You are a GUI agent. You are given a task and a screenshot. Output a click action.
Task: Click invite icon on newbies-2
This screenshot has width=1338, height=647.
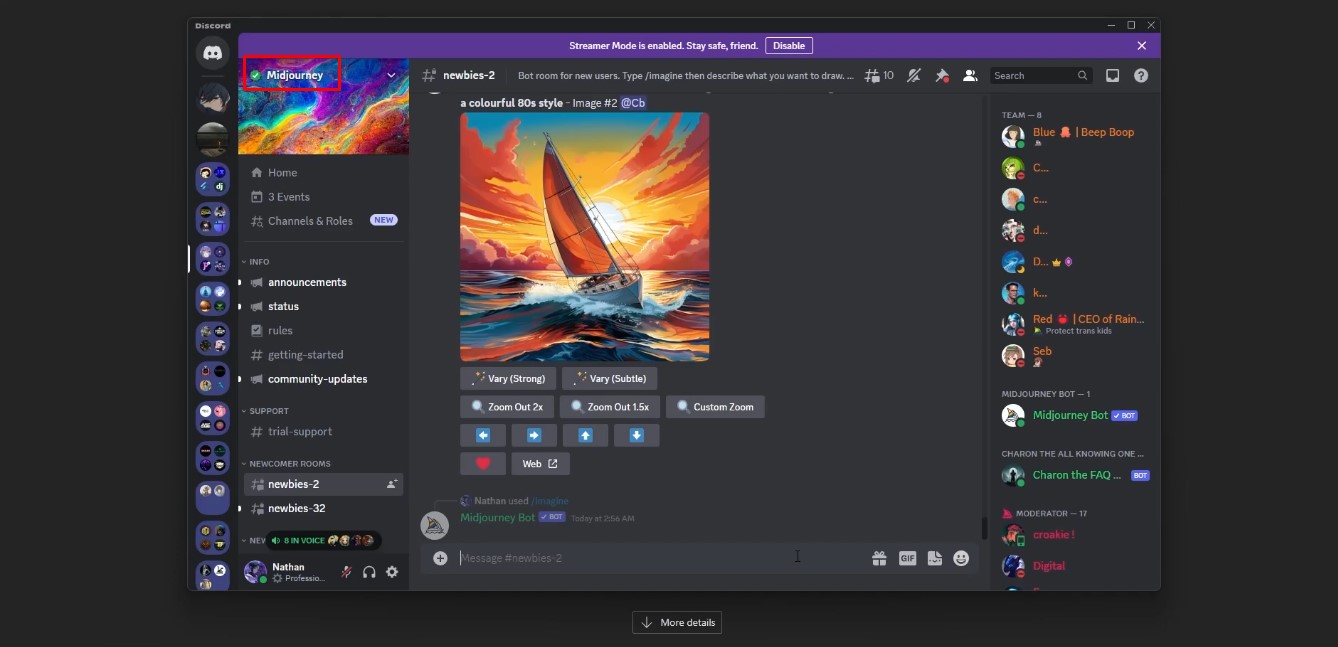[x=391, y=484]
